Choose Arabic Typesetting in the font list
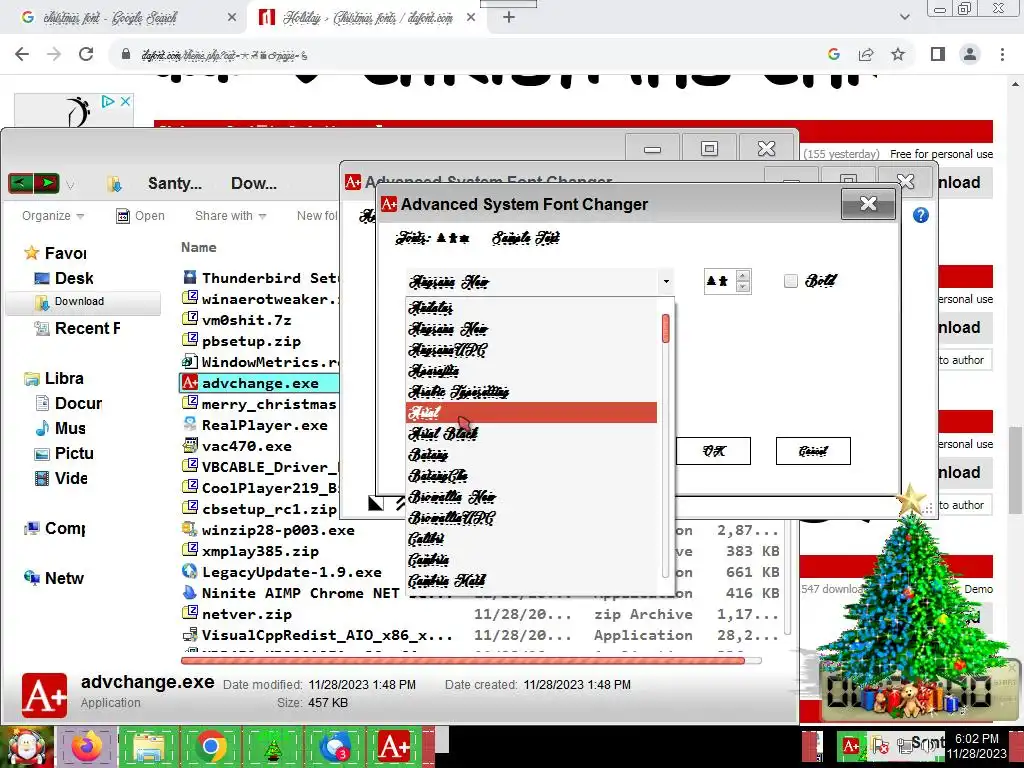 click(x=532, y=392)
